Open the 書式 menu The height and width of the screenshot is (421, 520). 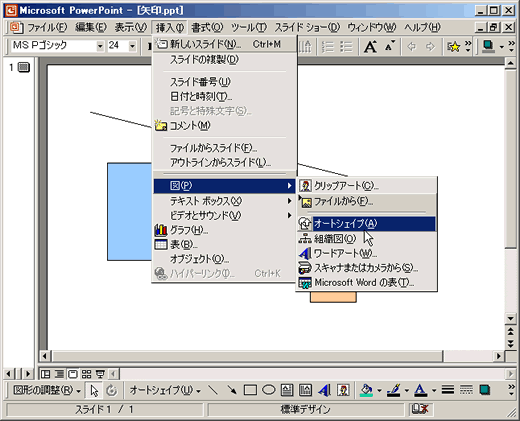[x=207, y=27]
